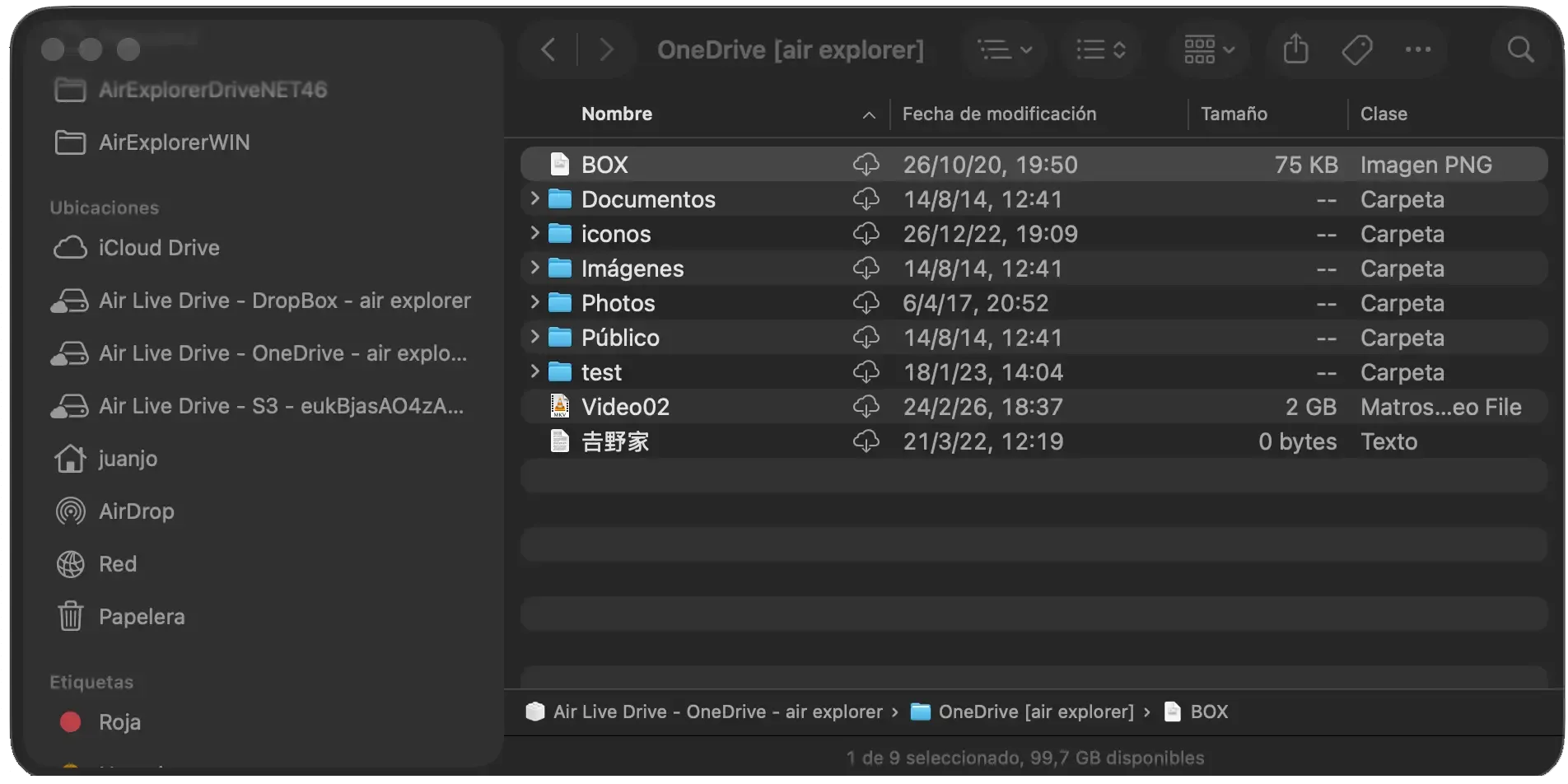Open the sort order selector in toolbar
The image size is (1568, 784).
click(1101, 50)
